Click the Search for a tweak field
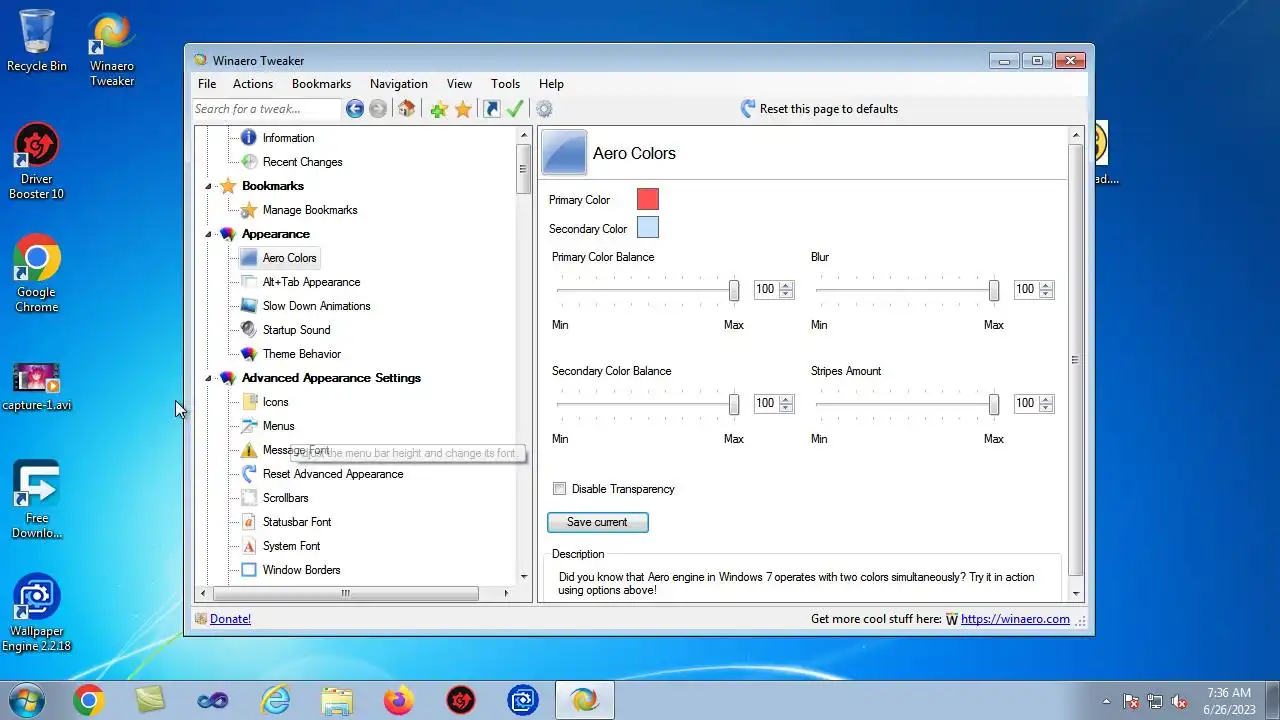The width and height of the screenshot is (1280, 720). [267, 109]
